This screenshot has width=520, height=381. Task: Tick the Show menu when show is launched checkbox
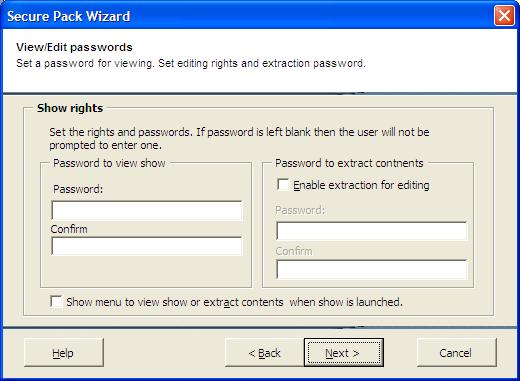tap(56, 301)
